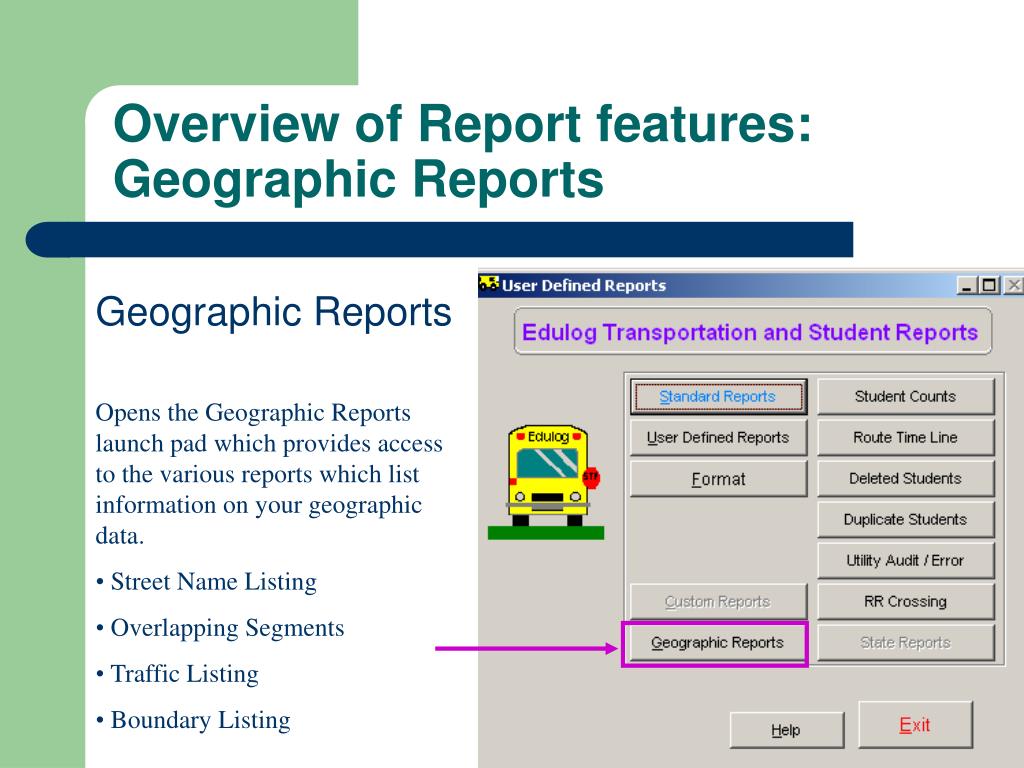This screenshot has height=768, width=1024.
Task: Open State Reports
Action: click(906, 643)
